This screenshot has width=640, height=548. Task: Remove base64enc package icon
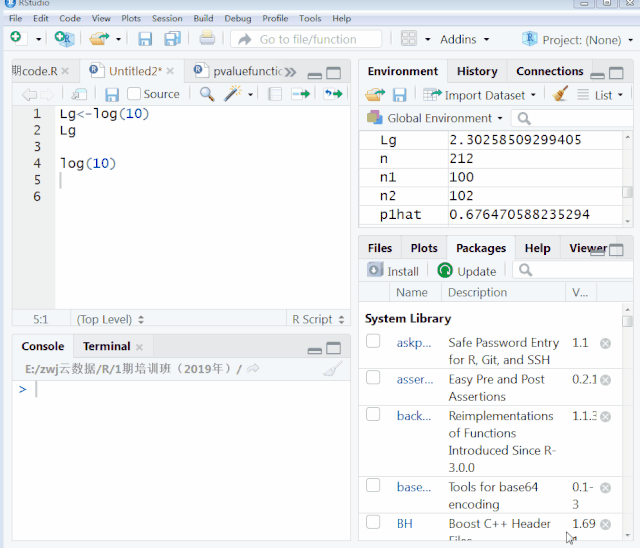click(605, 488)
